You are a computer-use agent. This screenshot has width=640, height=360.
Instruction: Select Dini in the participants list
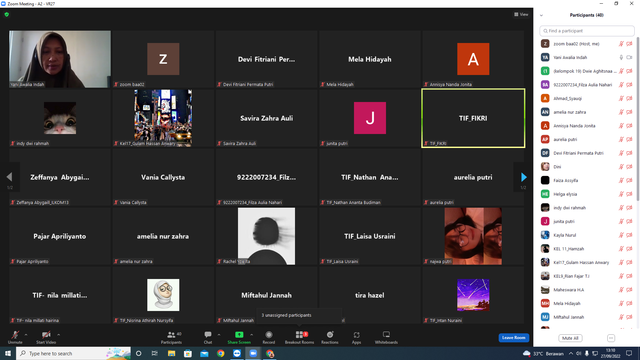click(587, 167)
